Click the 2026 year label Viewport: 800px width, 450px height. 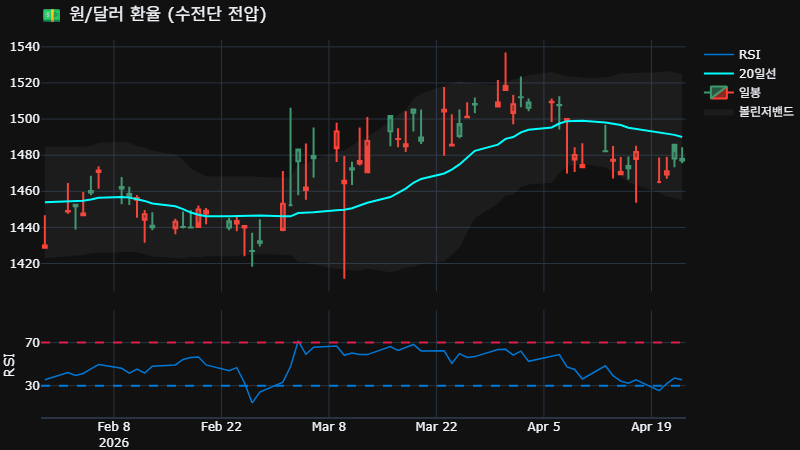point(114,442)
